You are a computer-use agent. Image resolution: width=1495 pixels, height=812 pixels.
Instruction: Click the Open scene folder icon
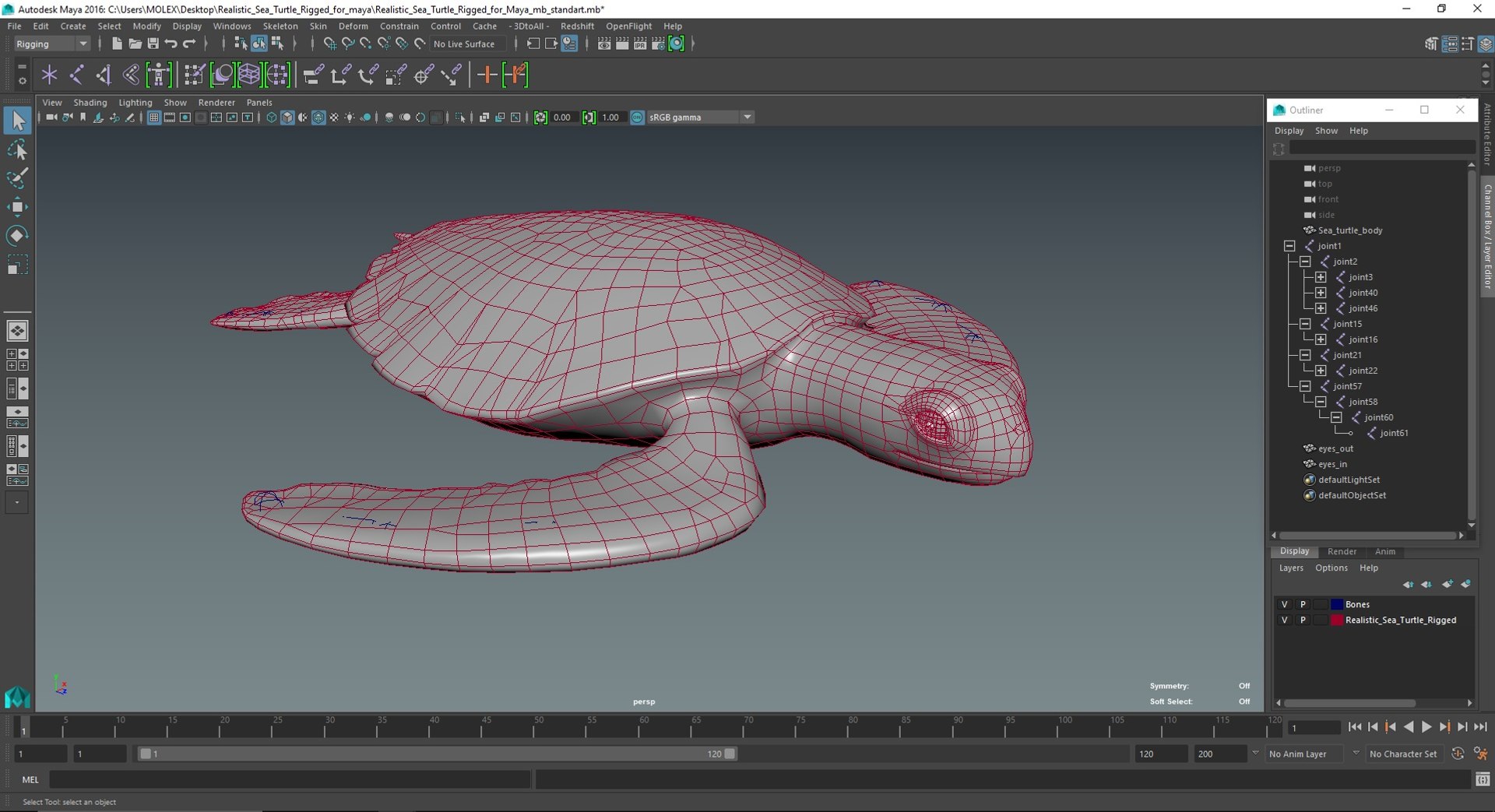pos(135,44)
